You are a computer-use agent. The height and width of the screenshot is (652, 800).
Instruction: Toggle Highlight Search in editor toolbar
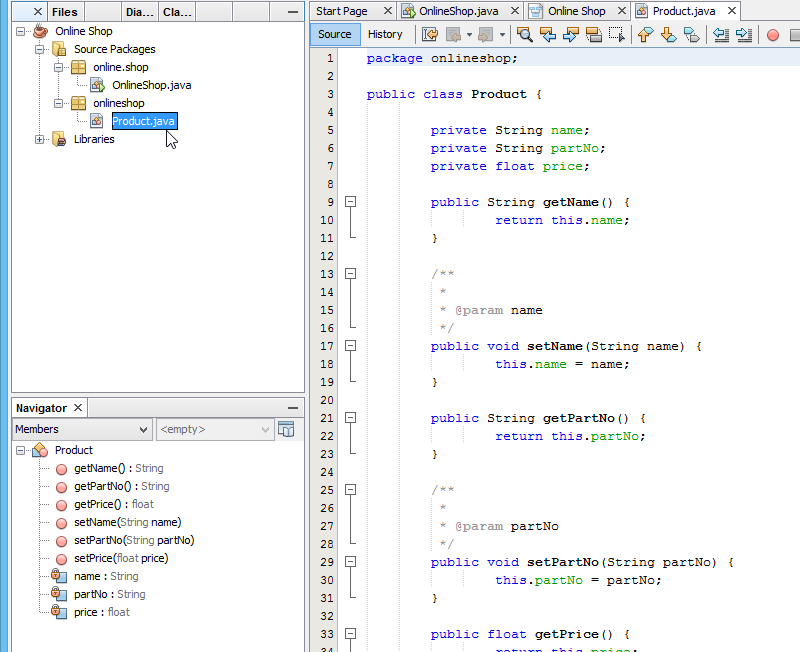[594, 35]
